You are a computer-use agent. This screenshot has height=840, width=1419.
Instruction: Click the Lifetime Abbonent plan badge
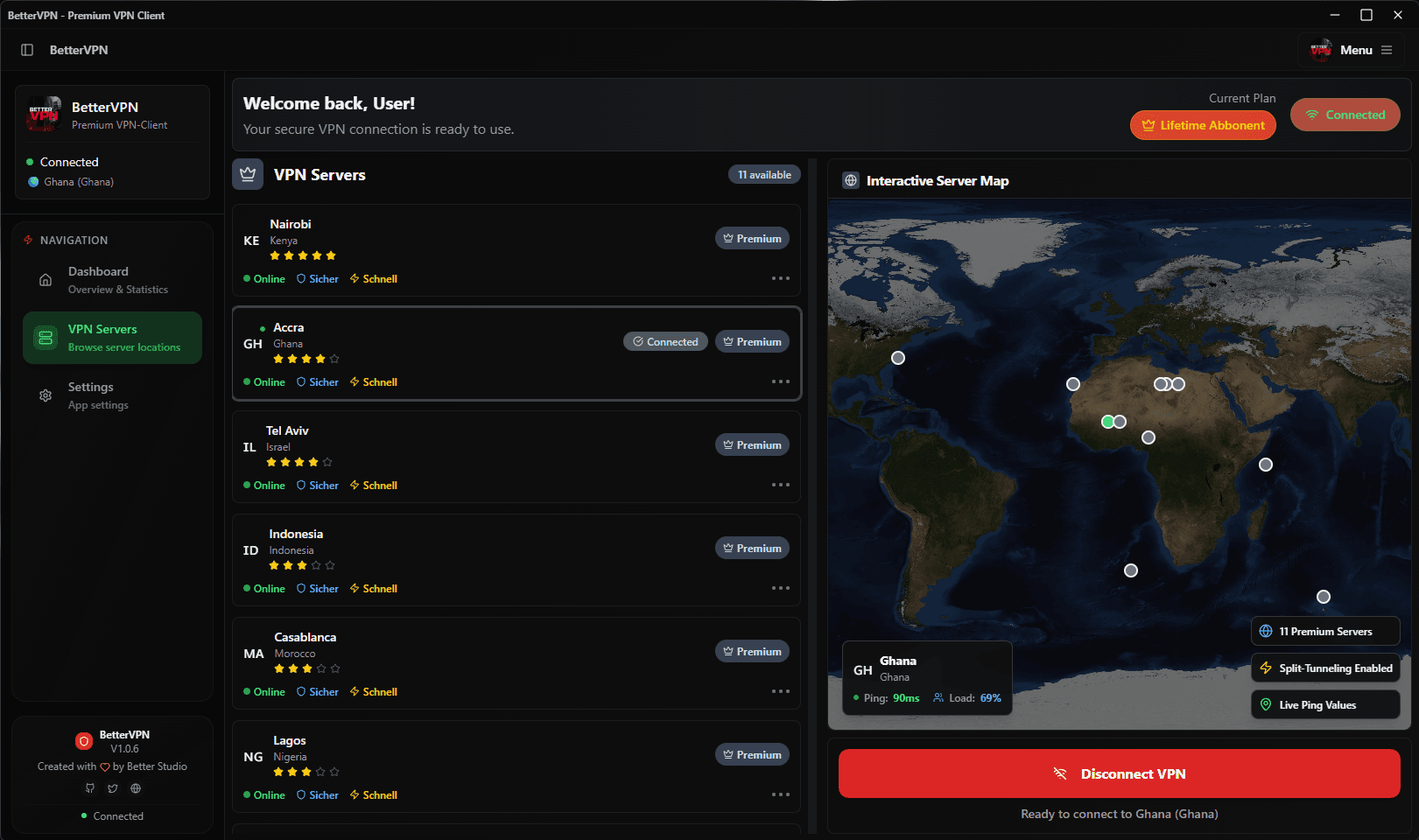(1203, 125)
